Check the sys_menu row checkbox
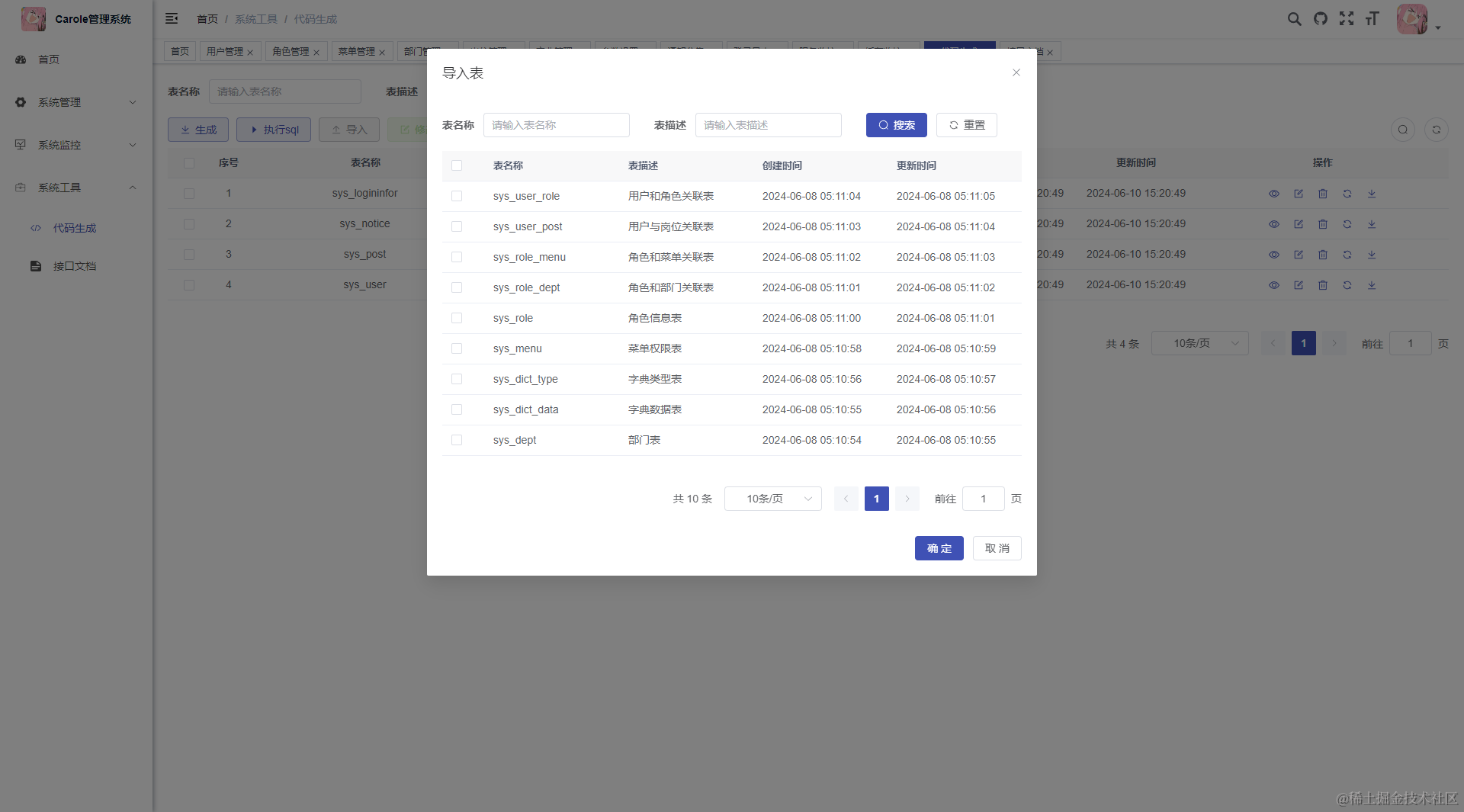Viewport: 1464px width, 812px height. point(457,348)
